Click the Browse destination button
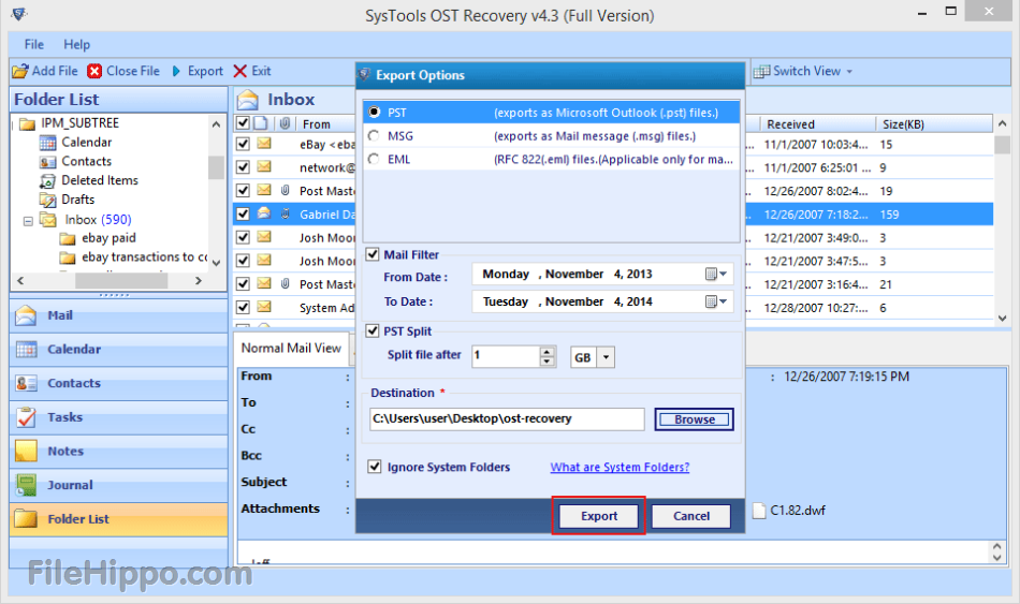Screen dimensions: 1020x604 (x=694, y=419)
